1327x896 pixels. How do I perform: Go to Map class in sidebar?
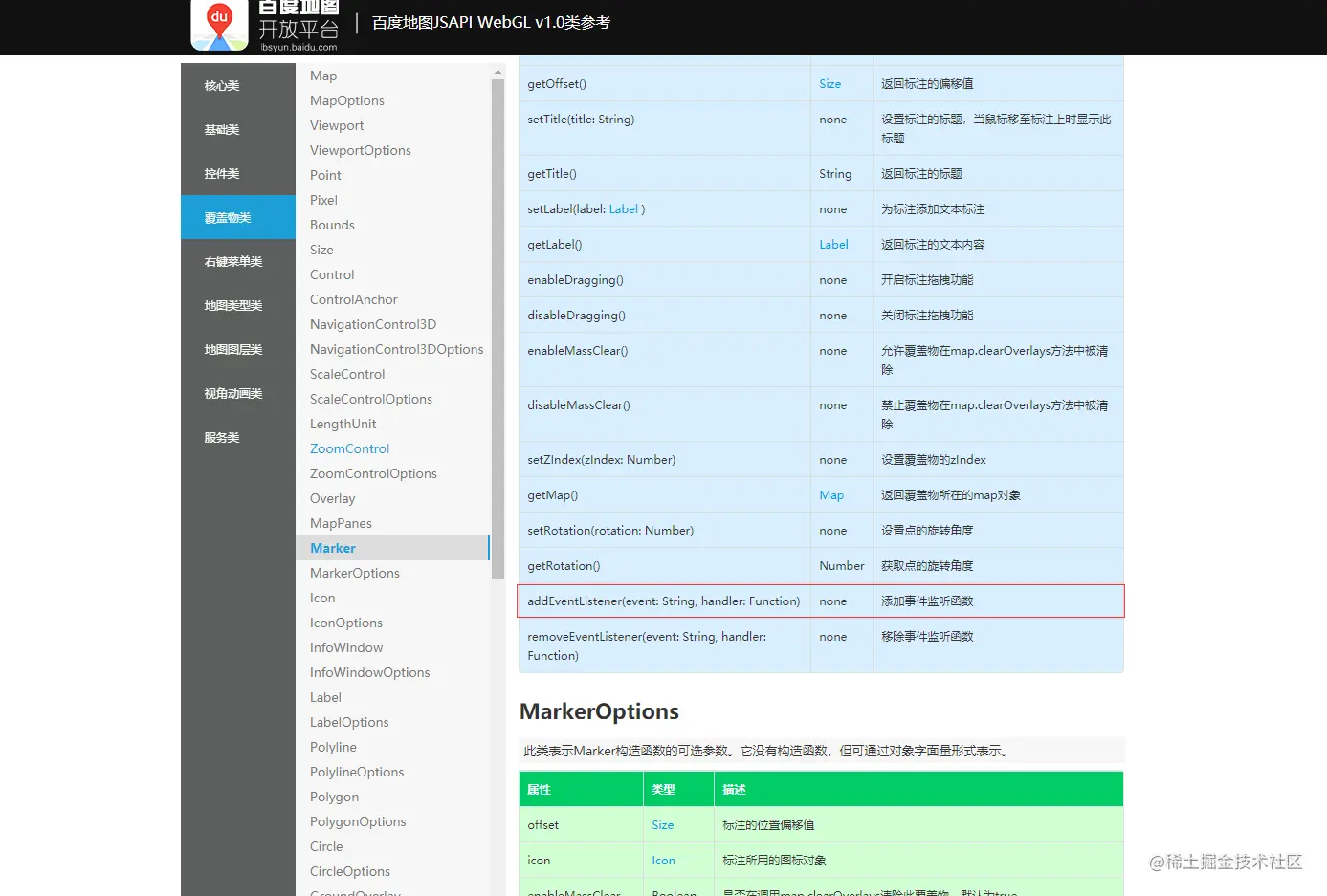323,76
